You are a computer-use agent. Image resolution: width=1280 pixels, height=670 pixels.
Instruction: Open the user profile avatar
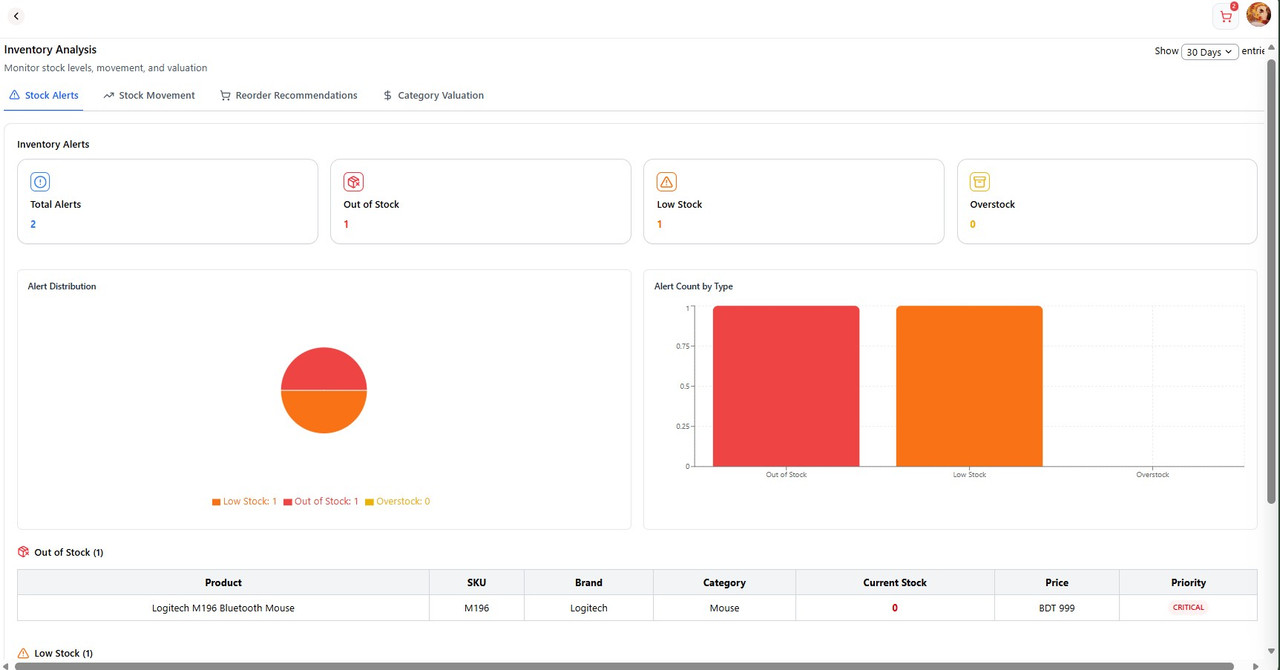point(1258,14)
